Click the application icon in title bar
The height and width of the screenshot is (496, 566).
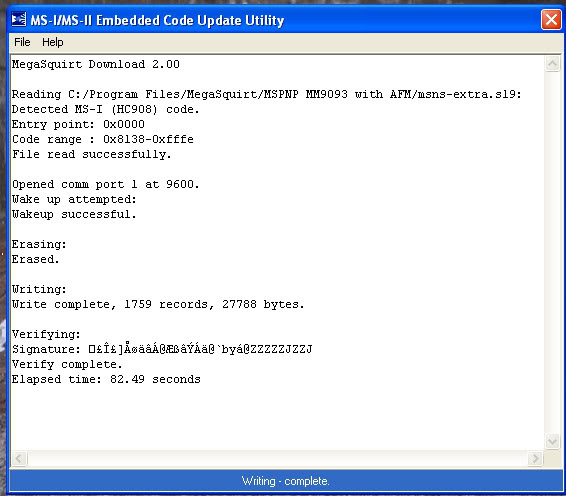click(x=18, y=19)
